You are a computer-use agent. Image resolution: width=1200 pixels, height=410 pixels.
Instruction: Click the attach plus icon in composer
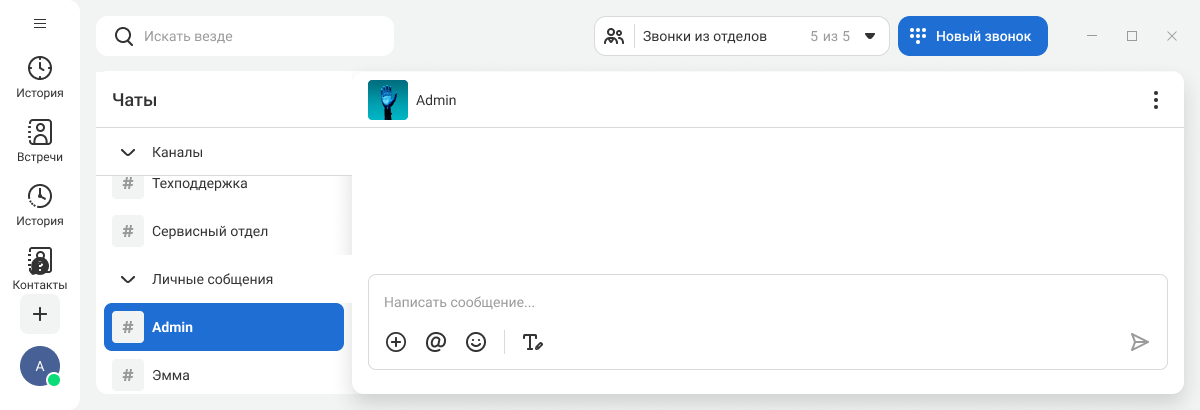(396, 342)
